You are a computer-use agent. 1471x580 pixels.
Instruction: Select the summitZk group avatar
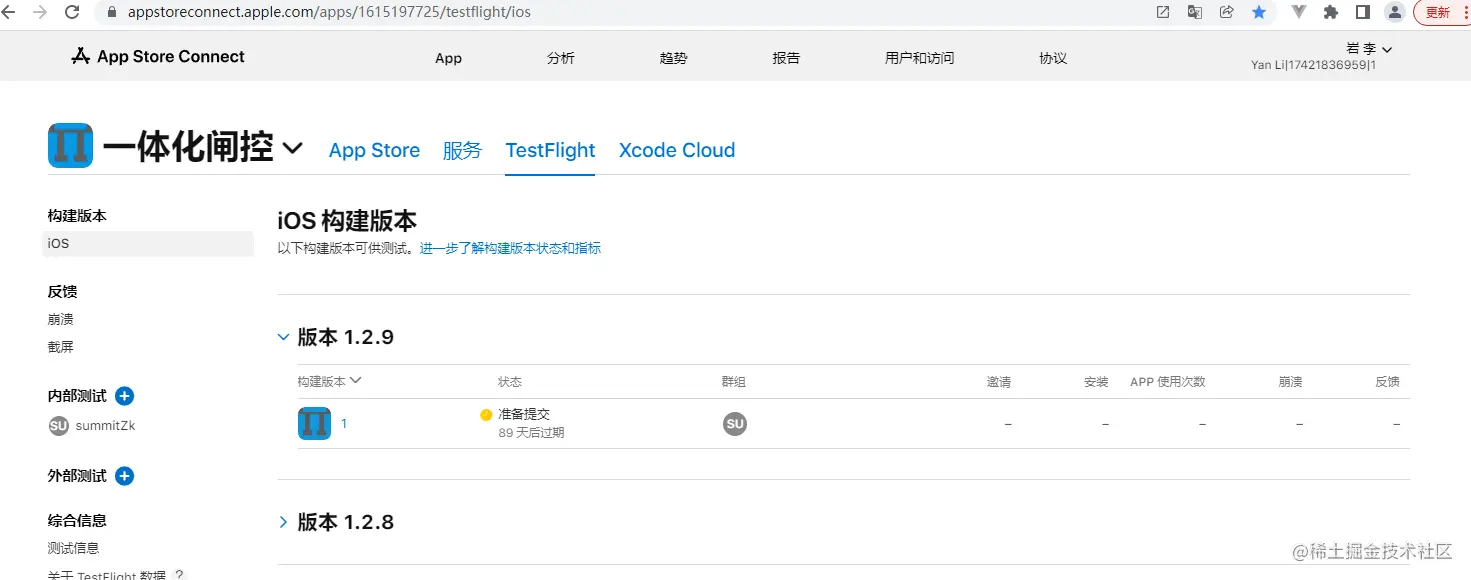point(57,425)
